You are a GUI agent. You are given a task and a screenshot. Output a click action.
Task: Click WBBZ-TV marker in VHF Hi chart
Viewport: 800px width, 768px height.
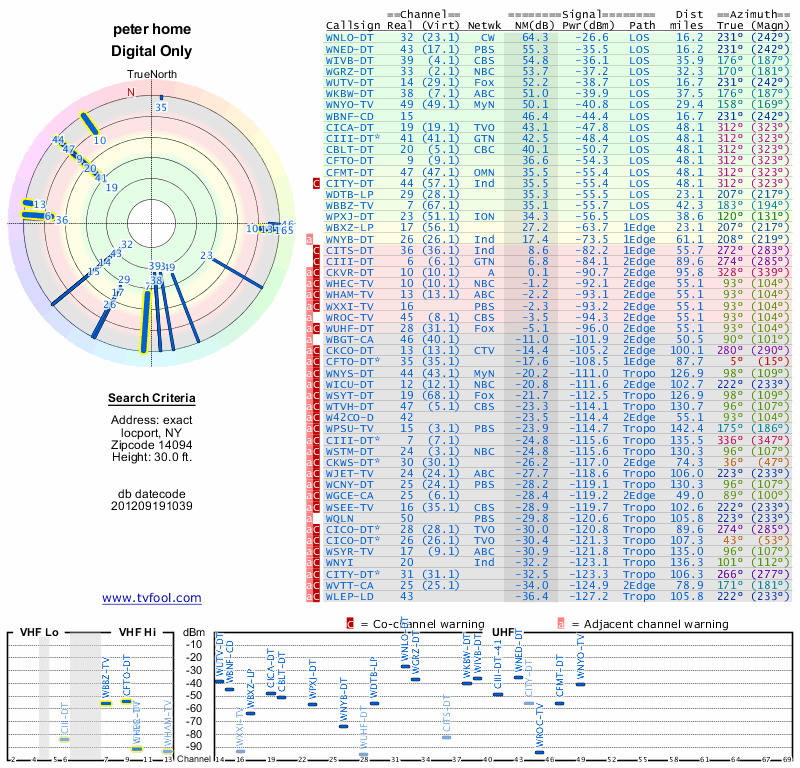coord(106,704)
